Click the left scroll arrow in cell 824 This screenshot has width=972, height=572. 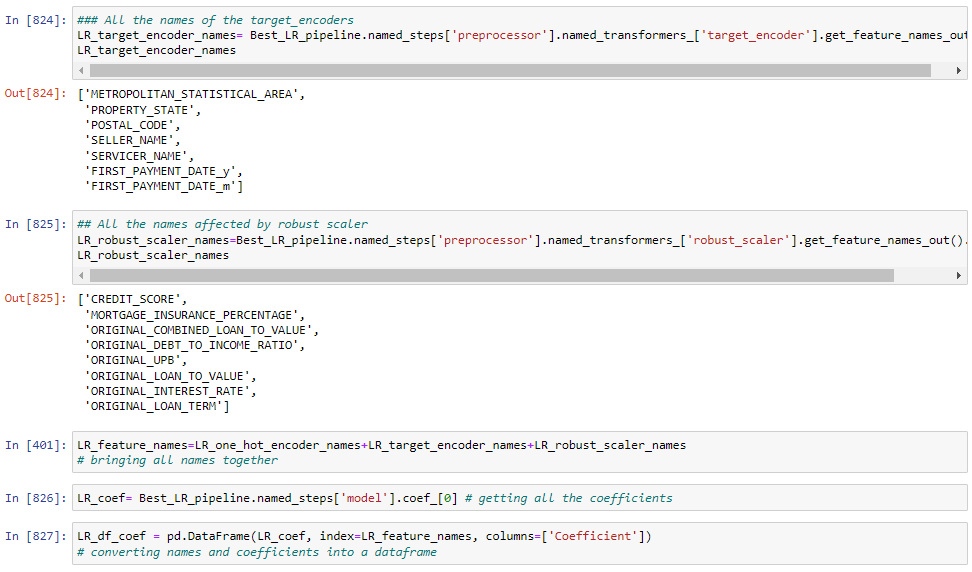(x=81, y=71)
